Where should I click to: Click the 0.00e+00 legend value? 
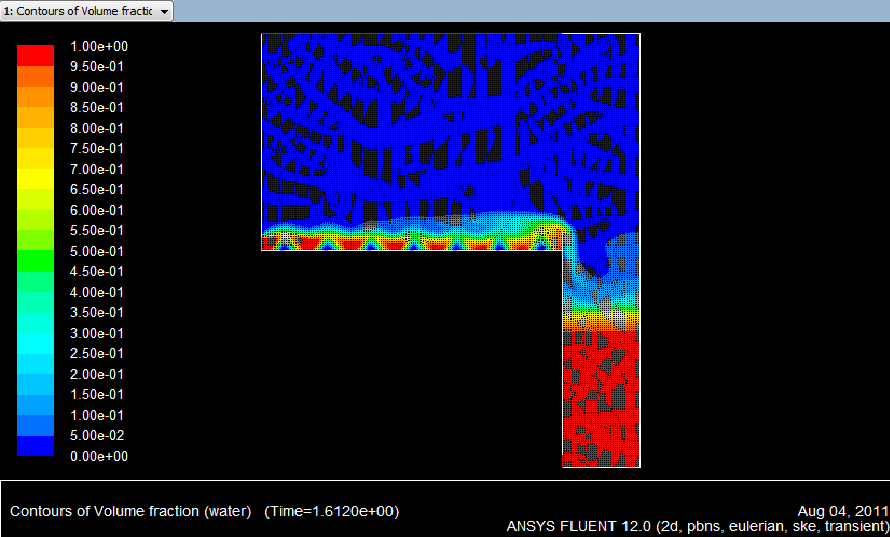99,456
